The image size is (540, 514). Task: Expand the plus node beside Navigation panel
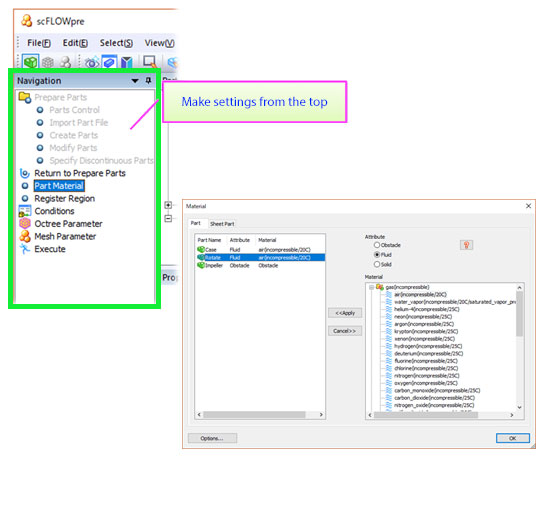pyautogui.click(x=168, y=205)
